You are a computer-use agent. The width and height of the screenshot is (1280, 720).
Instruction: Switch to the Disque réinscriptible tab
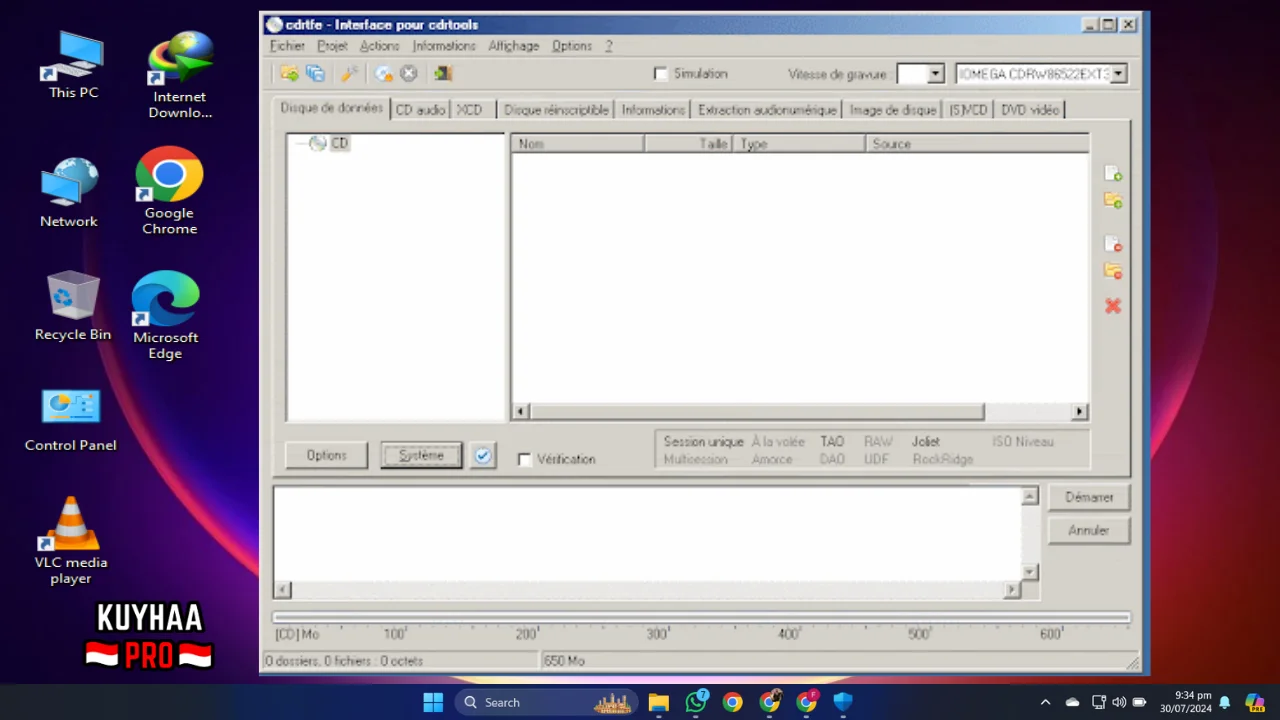click(x=556, y=110)
